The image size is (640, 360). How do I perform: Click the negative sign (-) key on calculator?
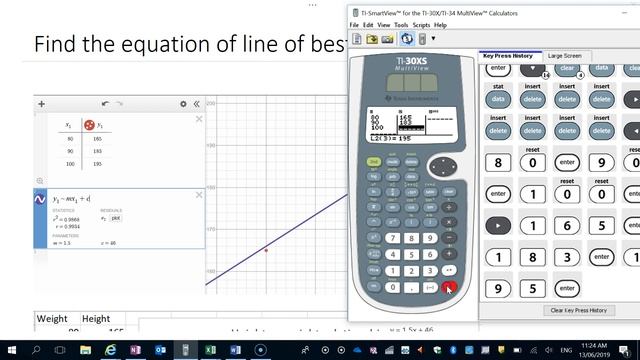coord(430,287)
